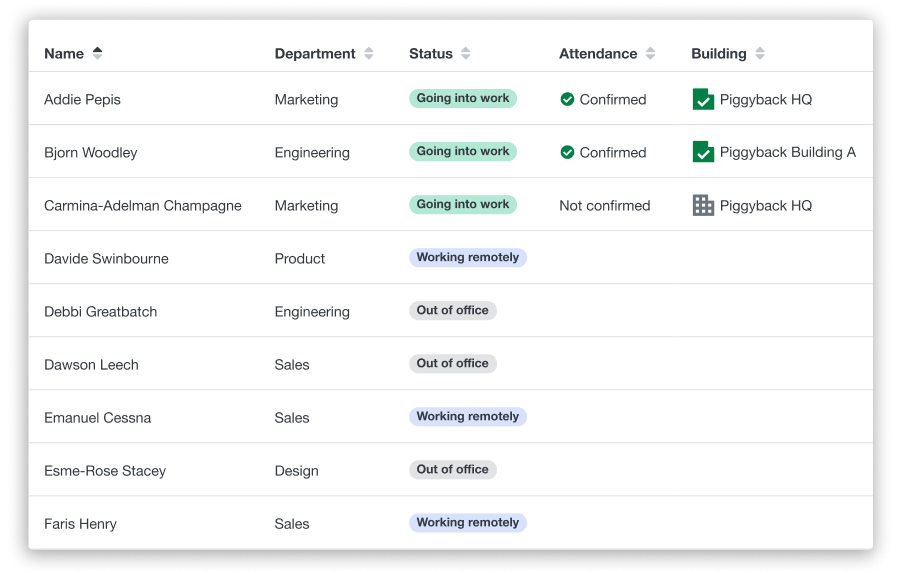Click green check icon beside Addie Pepis Confirmed
Image resolution: width=900 pixels, height=573 pixels.
(567, 99)
